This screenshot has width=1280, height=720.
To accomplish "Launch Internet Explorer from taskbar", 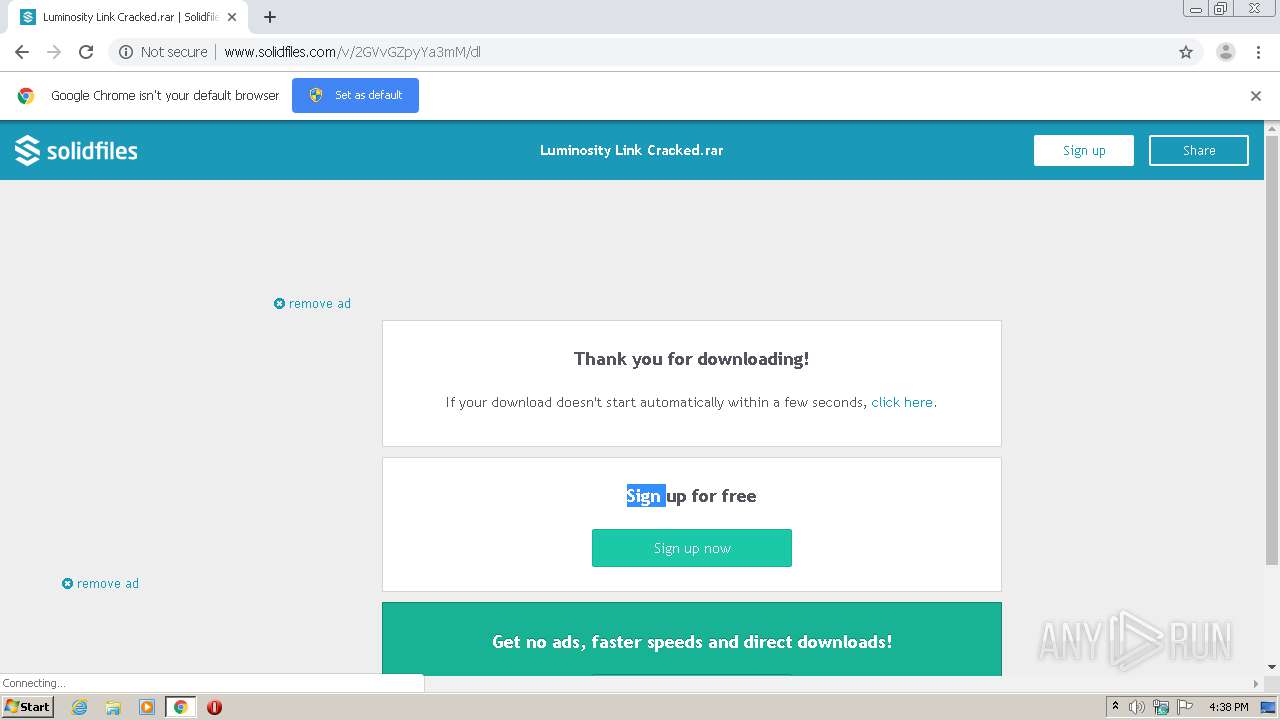I will 79,707.
